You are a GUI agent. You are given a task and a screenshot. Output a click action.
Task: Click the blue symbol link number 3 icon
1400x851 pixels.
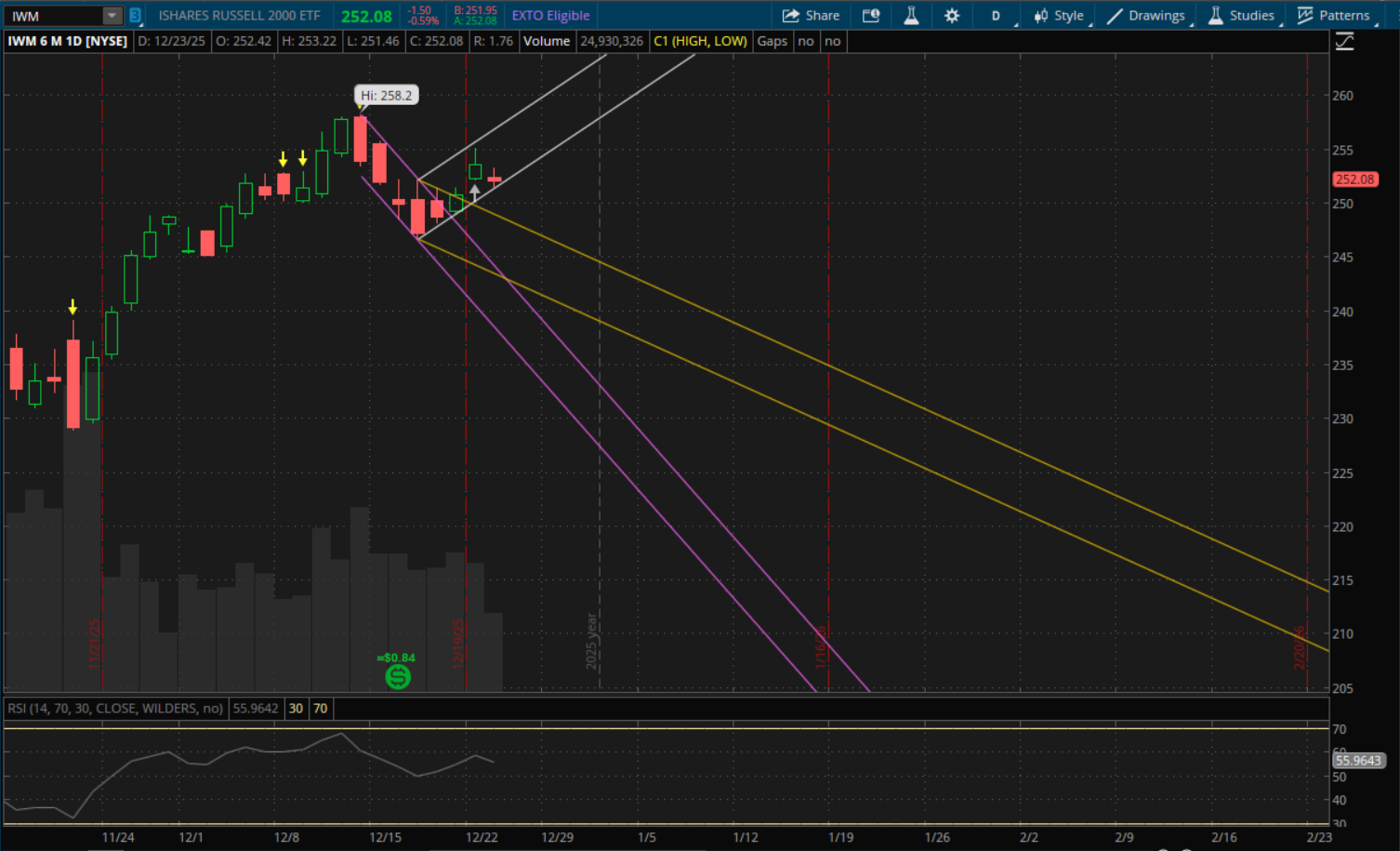point(136,16)
